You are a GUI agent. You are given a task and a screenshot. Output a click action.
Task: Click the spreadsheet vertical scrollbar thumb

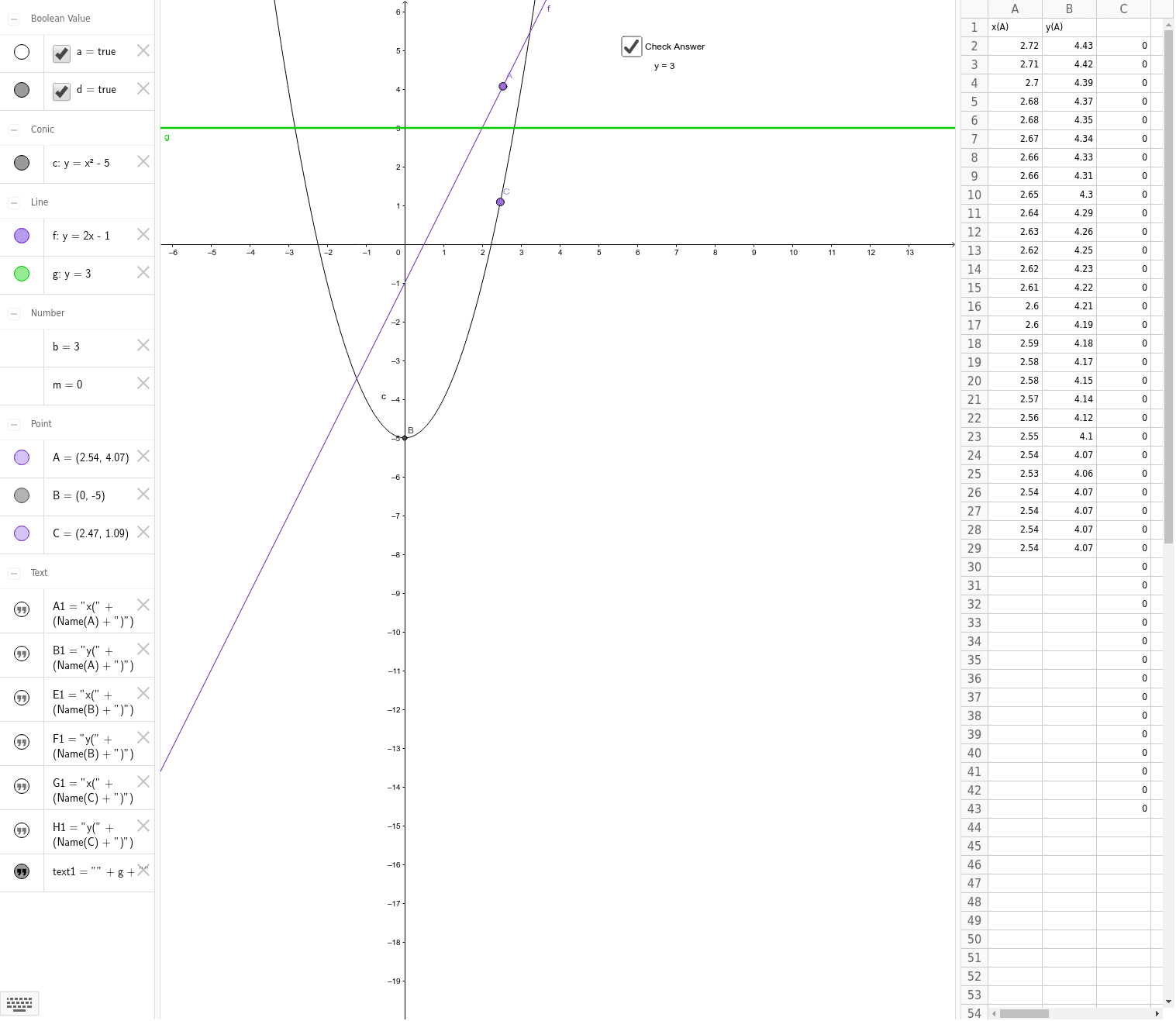(1168, 287)
